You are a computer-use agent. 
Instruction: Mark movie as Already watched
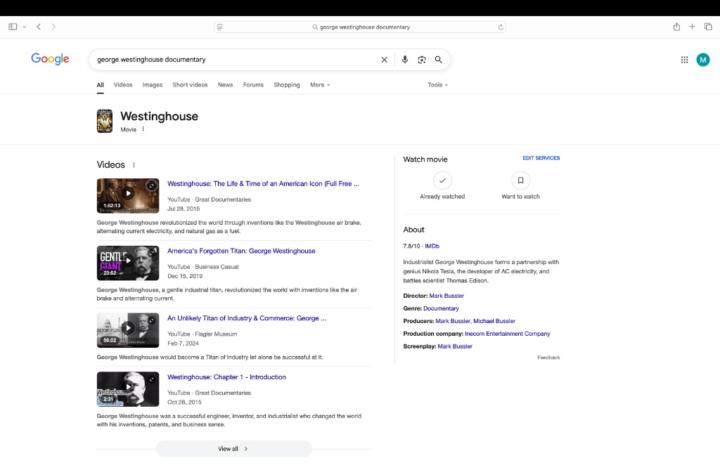pyautogui.click(x=443, y=181)
